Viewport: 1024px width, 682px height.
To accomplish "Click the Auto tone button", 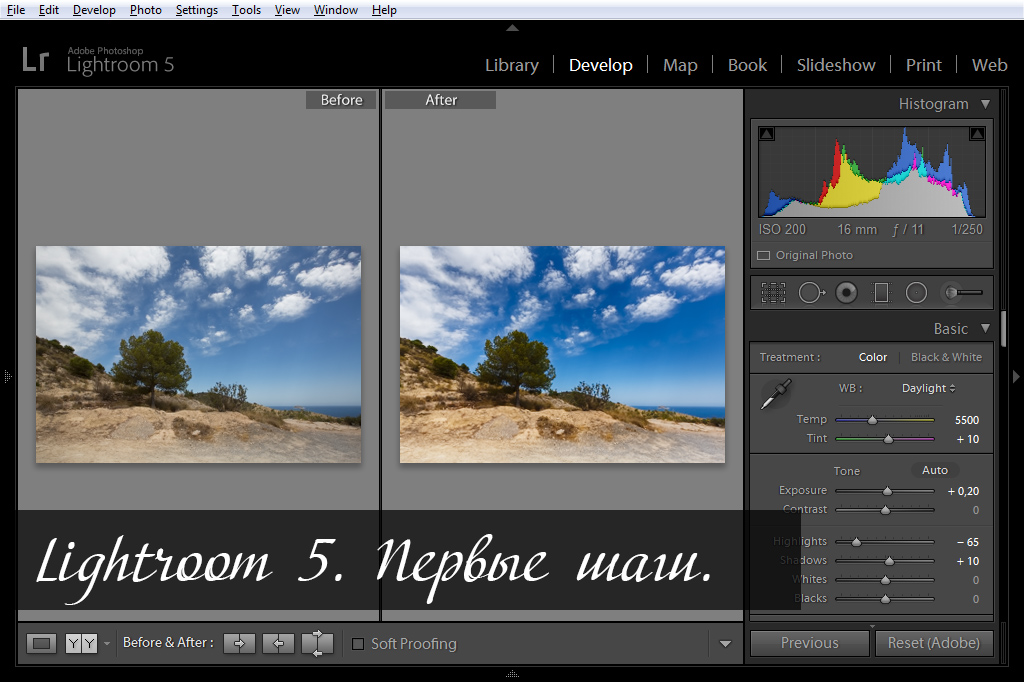I will [934, 469].
